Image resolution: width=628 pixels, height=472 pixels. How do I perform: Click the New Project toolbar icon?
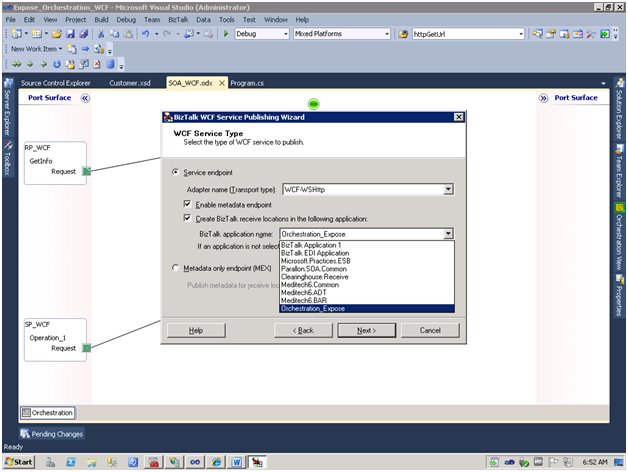(16, 34)
